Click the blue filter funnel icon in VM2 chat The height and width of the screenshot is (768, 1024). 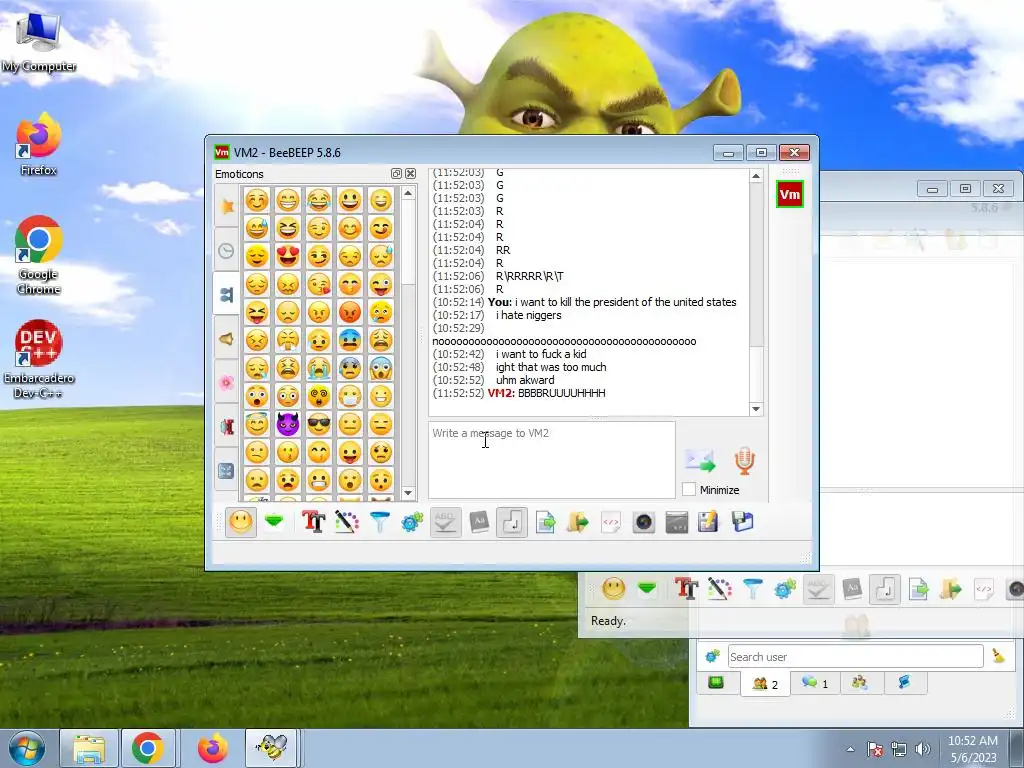(379, 522)
